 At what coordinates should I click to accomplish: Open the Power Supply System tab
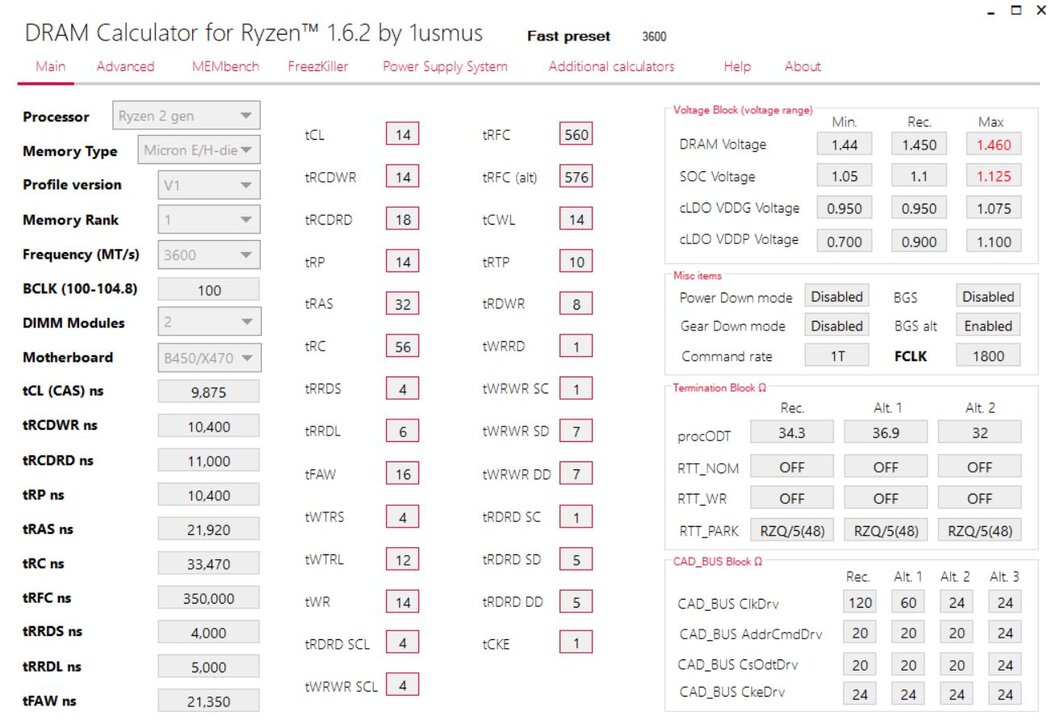point(445,66)
